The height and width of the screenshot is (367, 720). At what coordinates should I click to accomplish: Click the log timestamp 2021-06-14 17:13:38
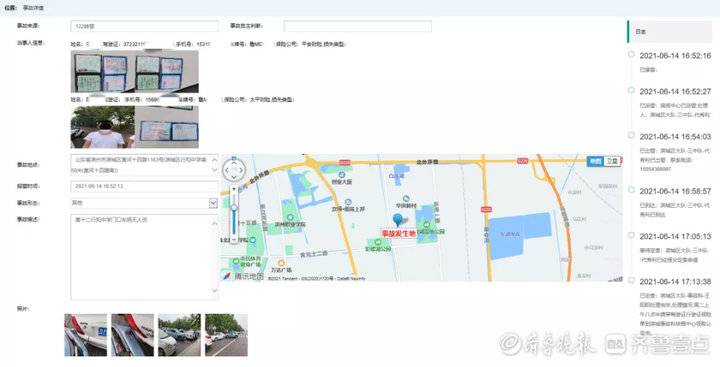tap(675, 281)
